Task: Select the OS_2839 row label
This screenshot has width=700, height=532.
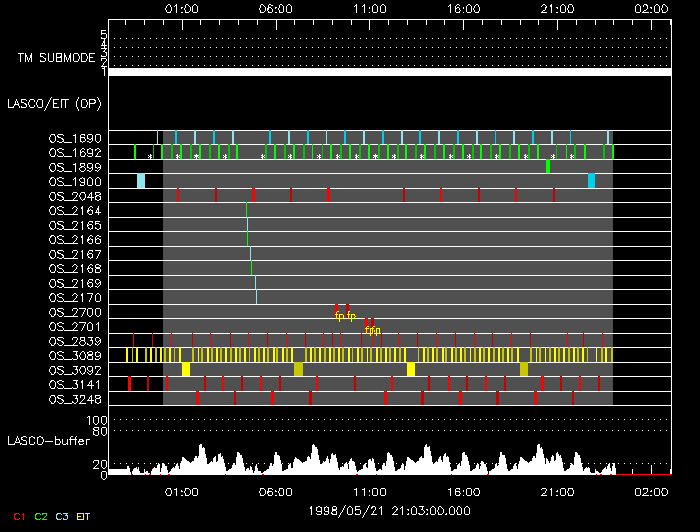Action: [75, 341]
